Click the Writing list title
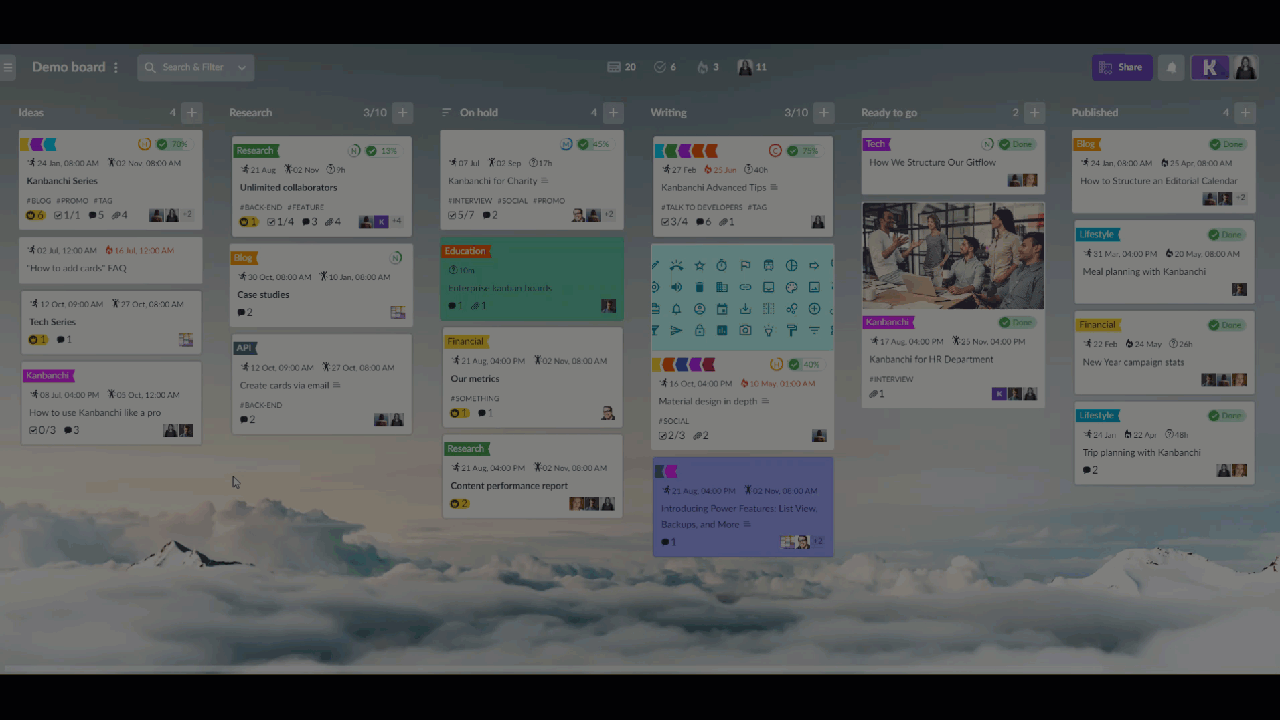 (x=668, y=113)
